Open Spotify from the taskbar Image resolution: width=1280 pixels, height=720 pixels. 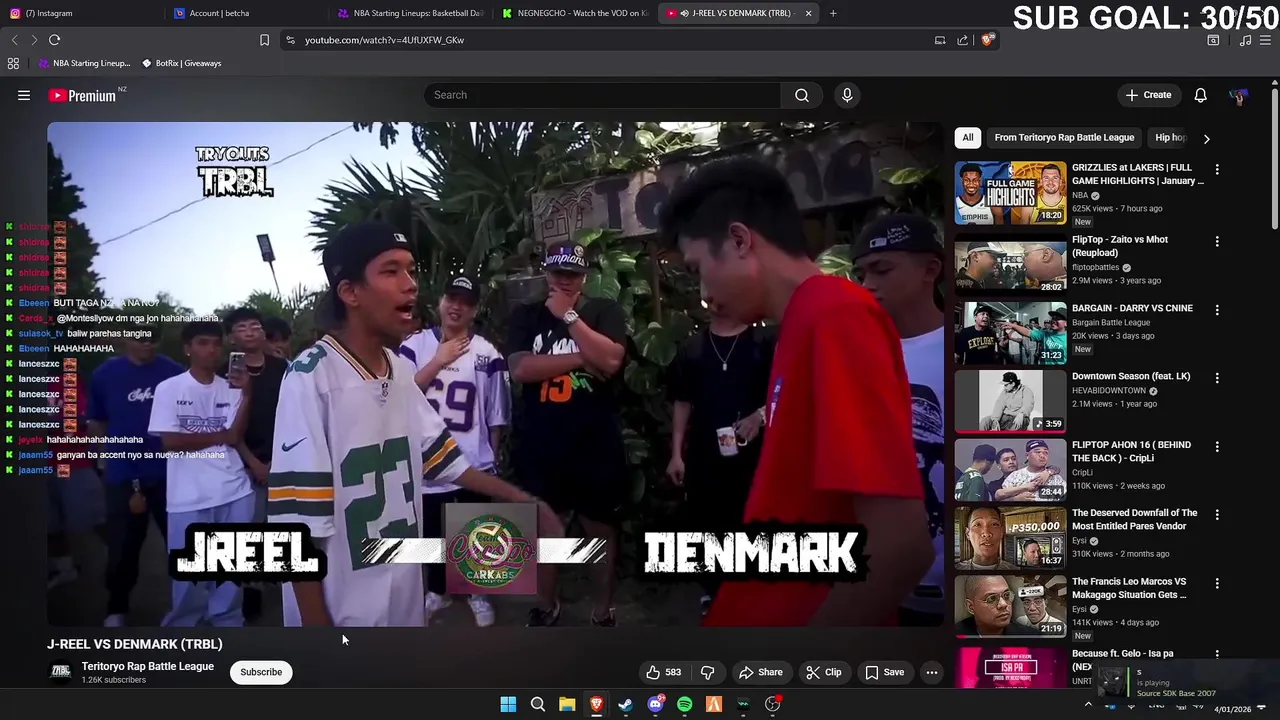click(684, 704)
